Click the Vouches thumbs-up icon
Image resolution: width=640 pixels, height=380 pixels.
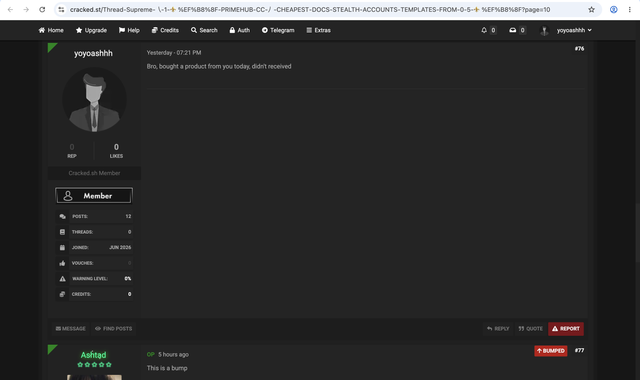tap(62, 263)
